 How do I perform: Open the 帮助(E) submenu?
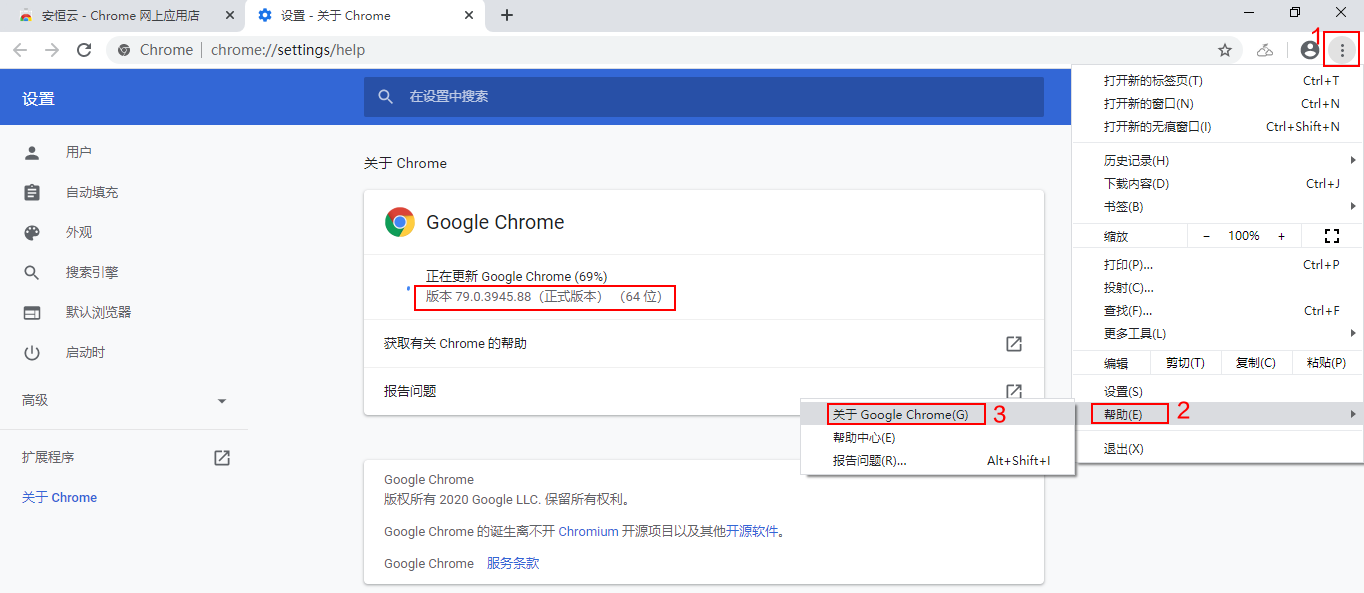[x=1217, y=414]
